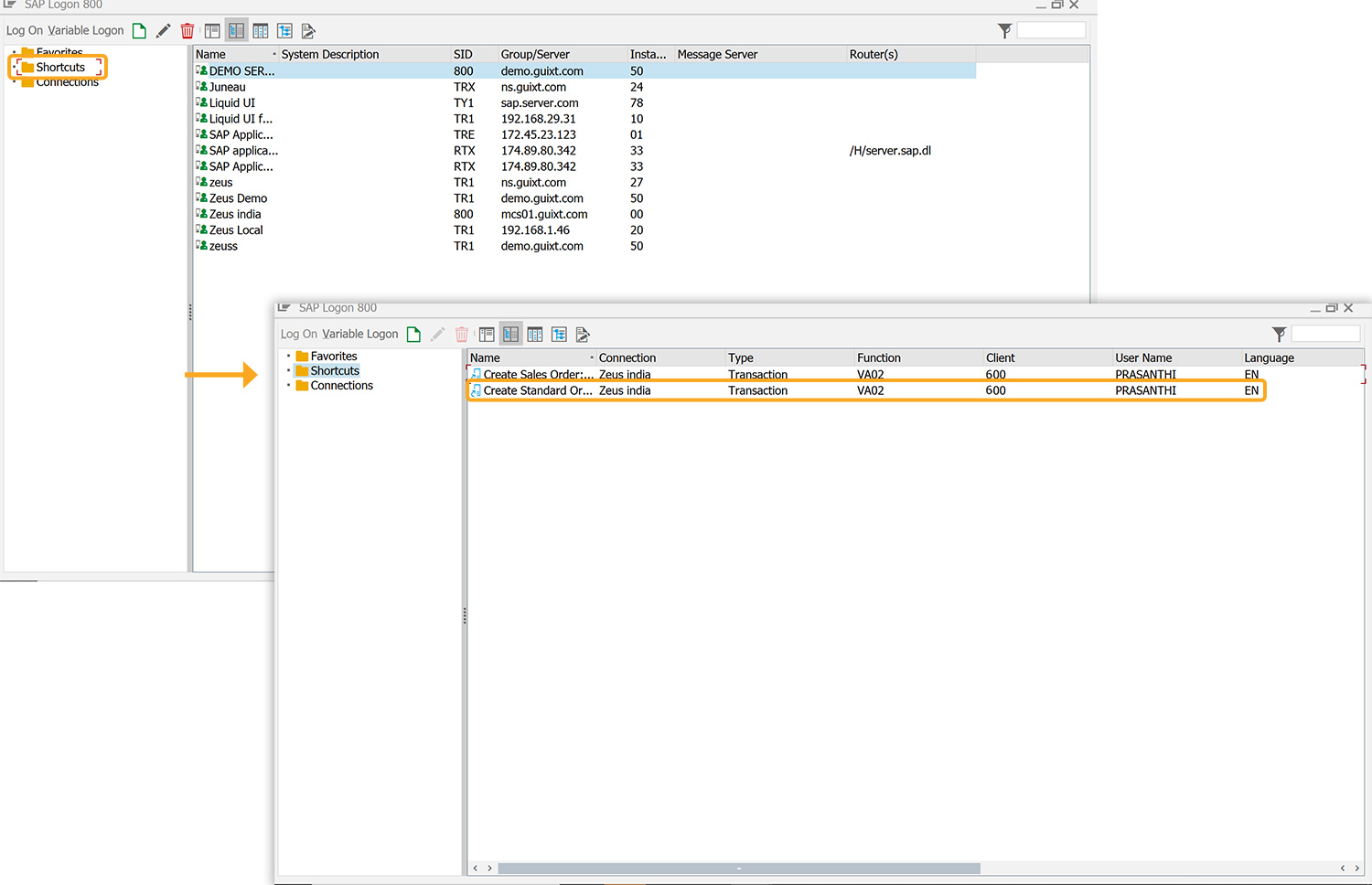Viewport: 1372px width, 885px height.
Task: Select Shortcuts folder in background window tree
Action: pyautogui.click(x=60, y=68)
